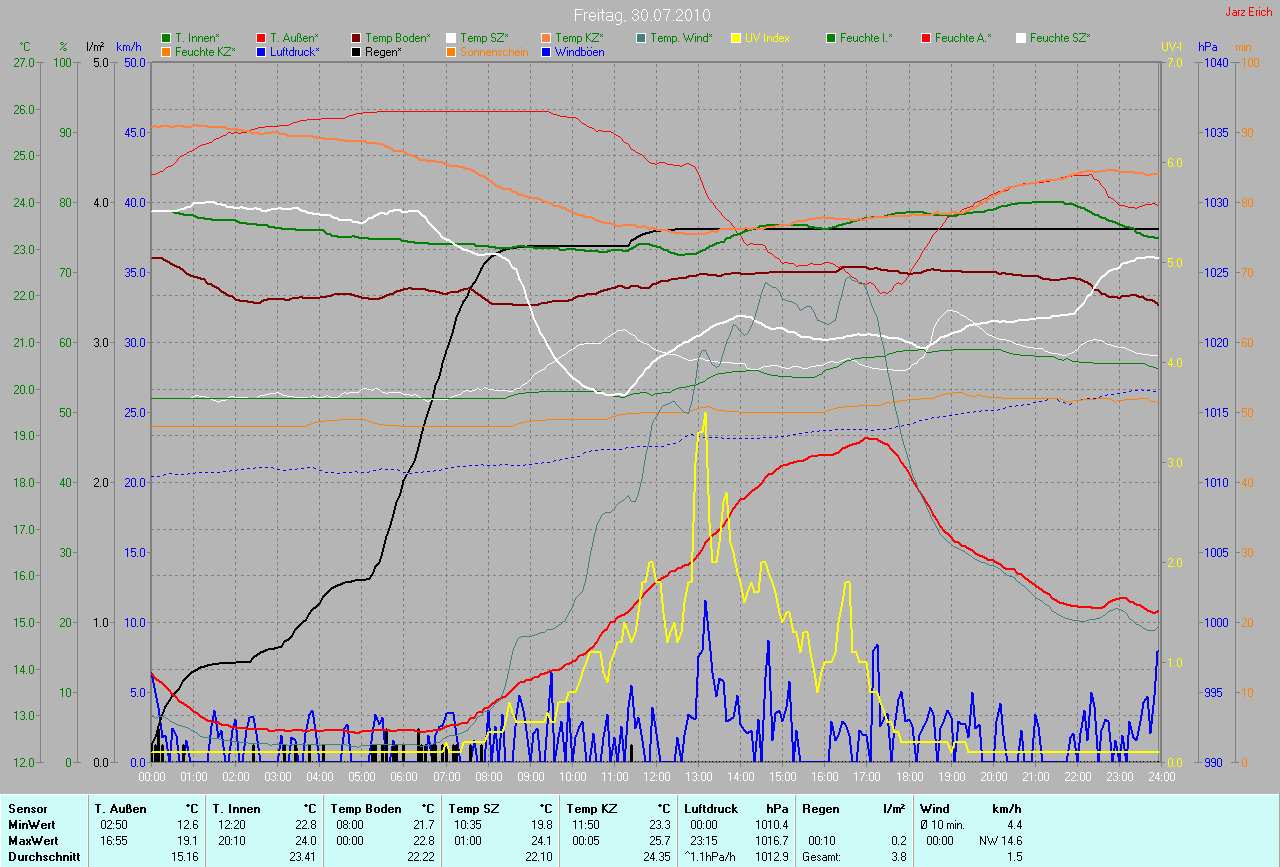Click the Jarz Erich label
This screenshot has height=867, width=1280.
pyautogui.click(x=1250, y=12)
